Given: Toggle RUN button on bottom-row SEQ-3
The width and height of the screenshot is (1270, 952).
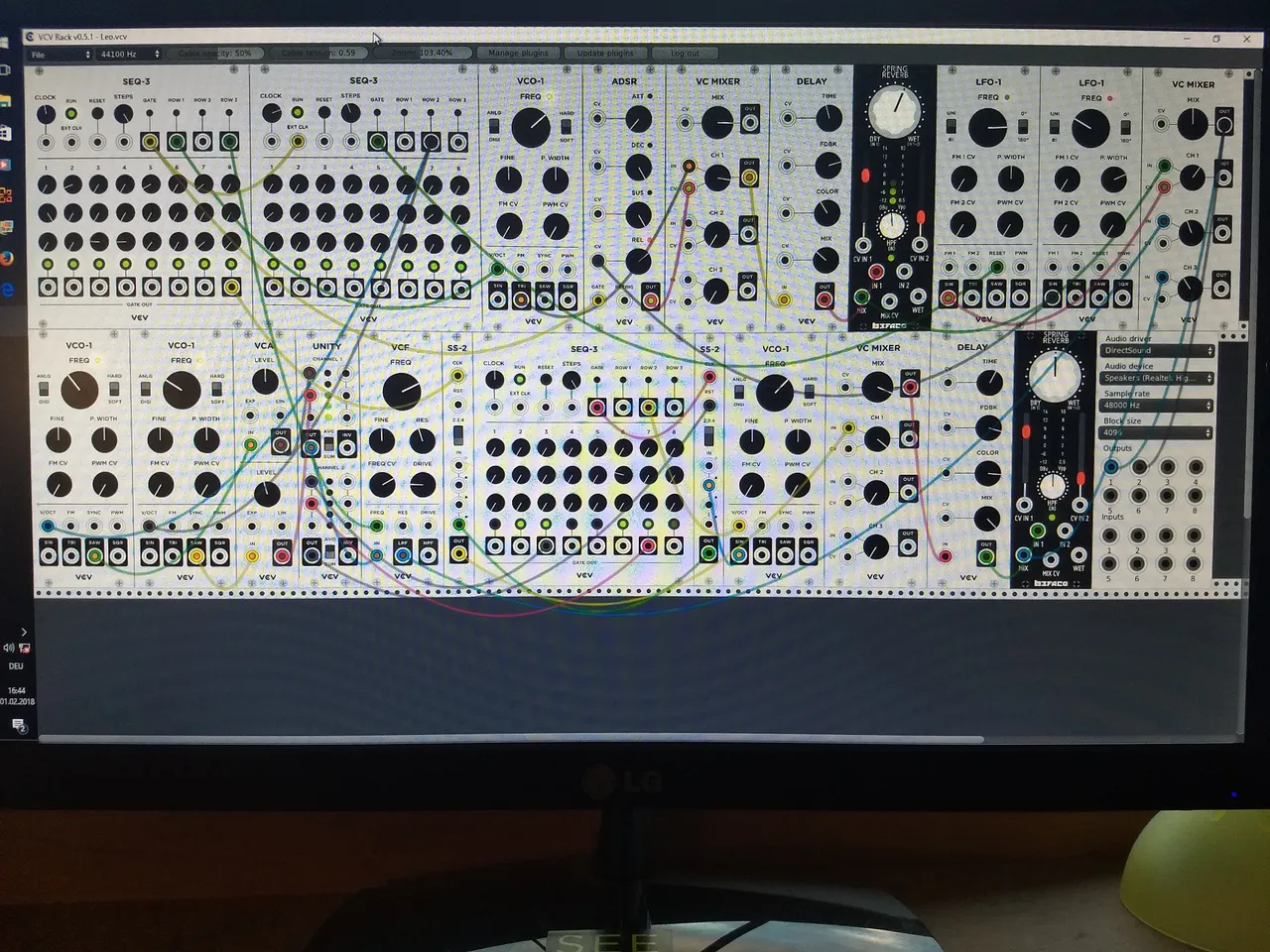Looking at the screenshot, I should 520,380.
